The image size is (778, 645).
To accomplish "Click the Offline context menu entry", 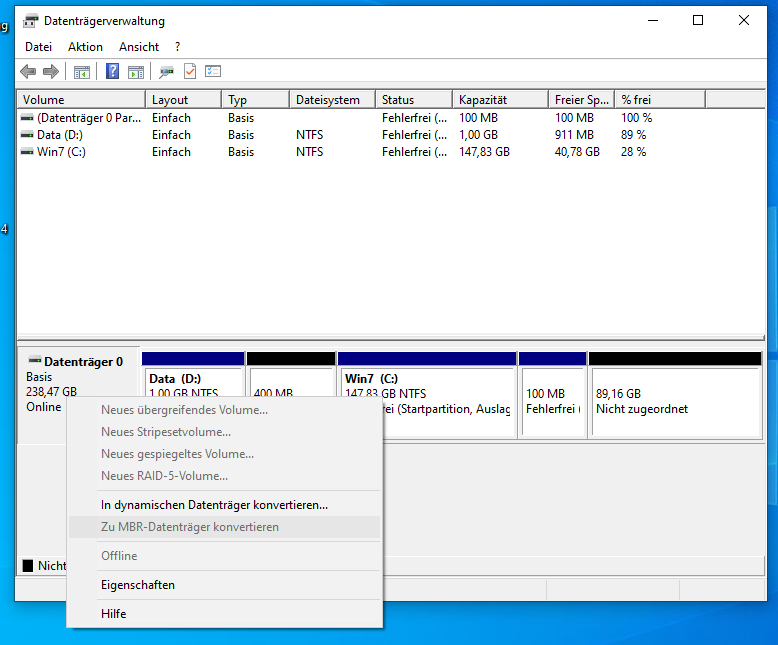I will pyautogui.click(x=225, y=556).
